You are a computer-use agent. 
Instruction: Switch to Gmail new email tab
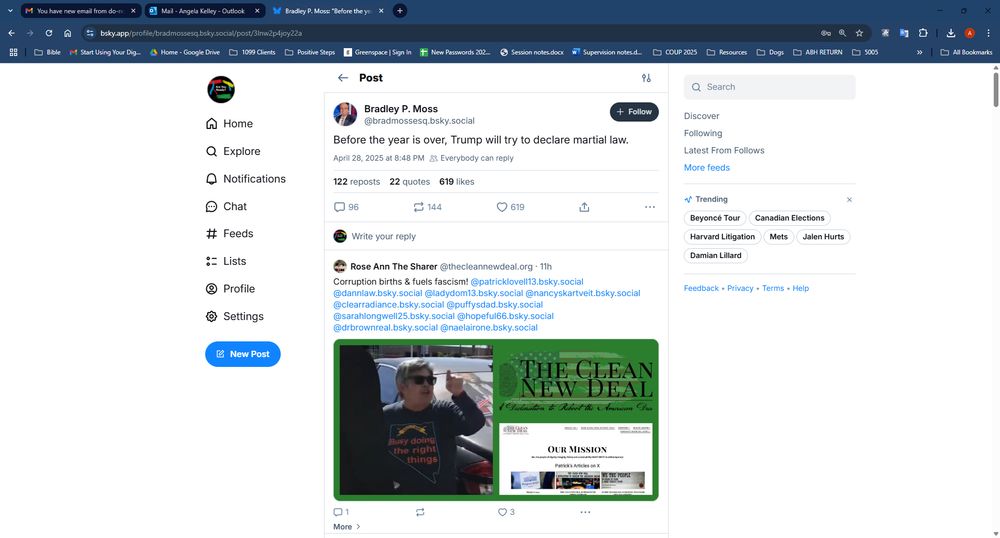(x=80, y=11)
